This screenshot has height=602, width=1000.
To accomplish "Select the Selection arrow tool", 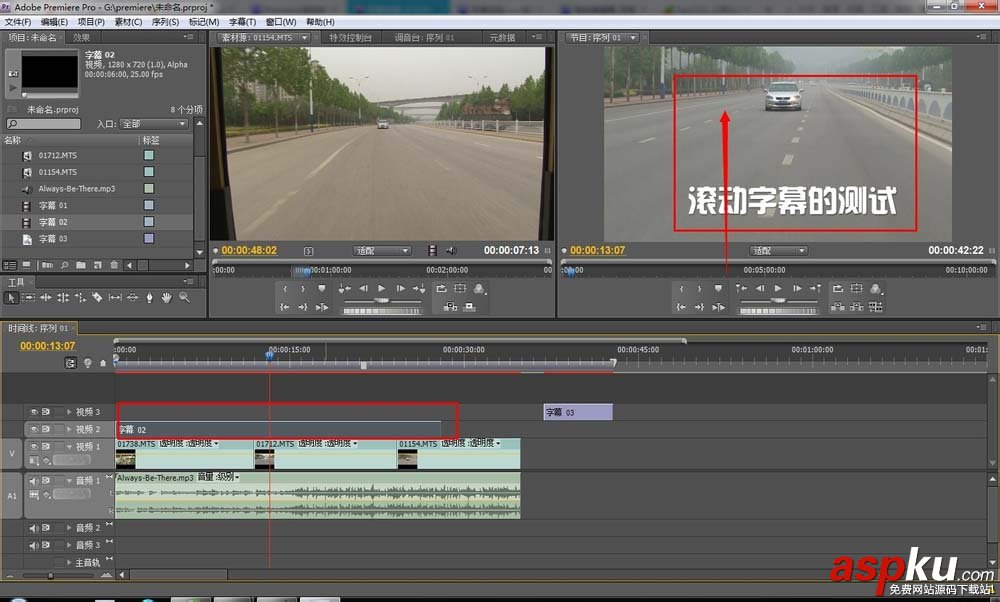I will (x=10, y=297).
